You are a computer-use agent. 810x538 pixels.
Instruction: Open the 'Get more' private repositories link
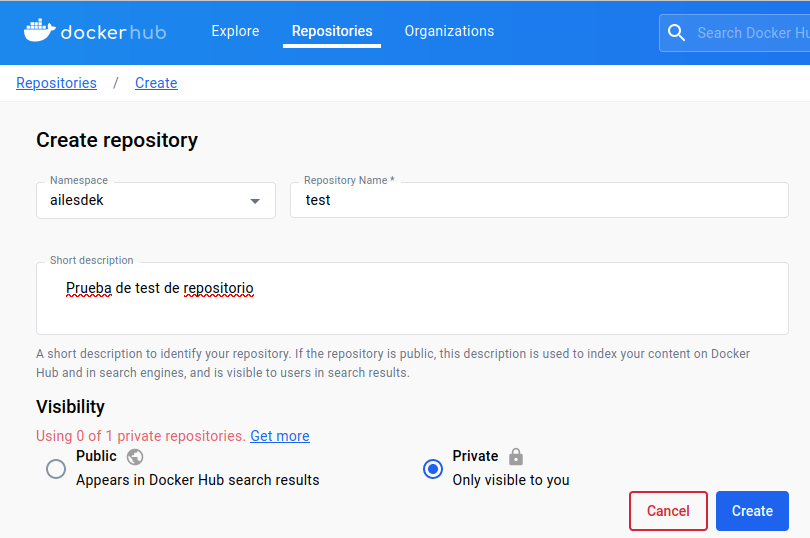[x=280, y=436]
